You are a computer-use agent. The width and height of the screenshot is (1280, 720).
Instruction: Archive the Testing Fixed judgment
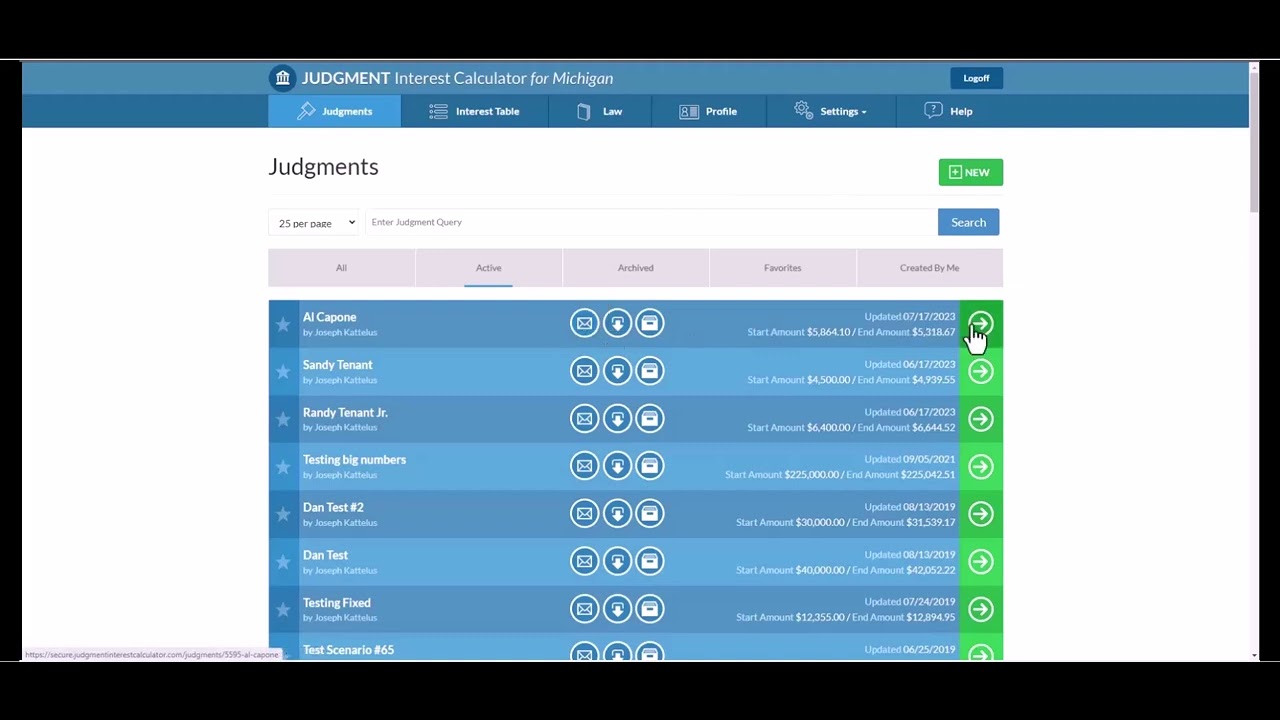pyautogui.click(x=650, y=608)
